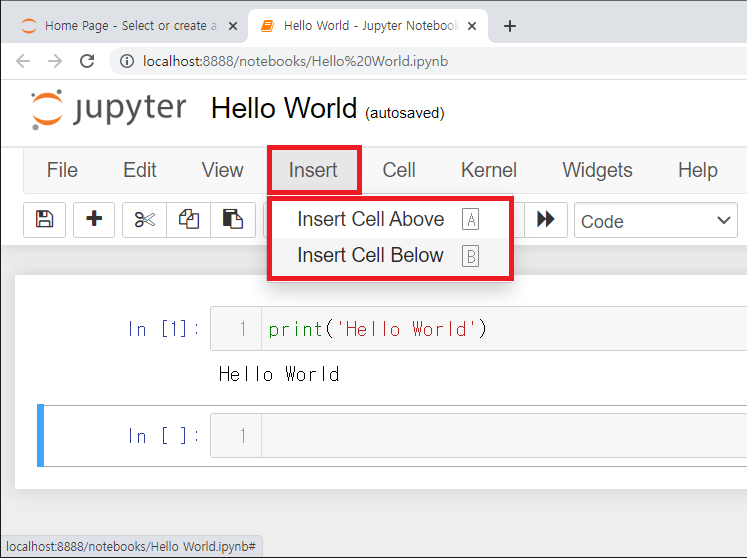
Task: Go back in the browser
Action: pyautogui.click(x=23, y=61)
